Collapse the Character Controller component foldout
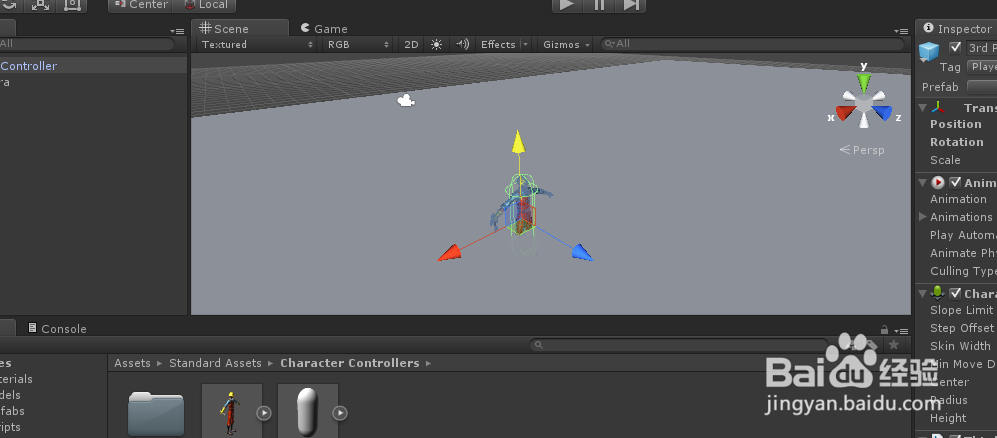997x438 pixels. click(922, 294)
